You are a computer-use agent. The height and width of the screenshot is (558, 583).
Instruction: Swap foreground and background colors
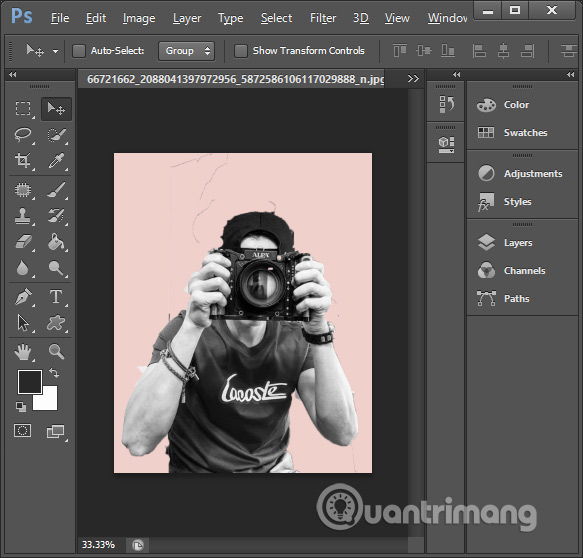[54, 372]
